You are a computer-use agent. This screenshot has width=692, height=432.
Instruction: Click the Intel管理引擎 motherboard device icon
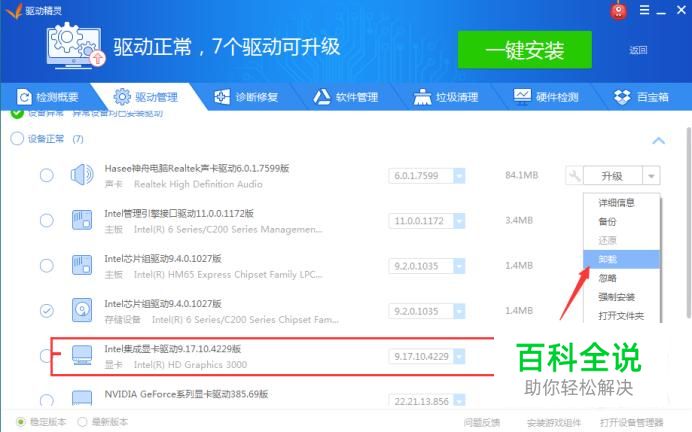coord(82,220)
